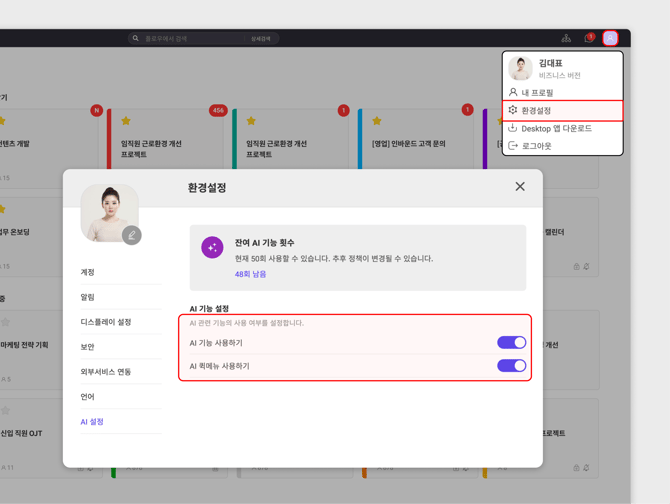Image resolution: width=670 pixels, height=504 pixels.
Task: Click the purple AI sparkle icon
Action: (212, 247)
